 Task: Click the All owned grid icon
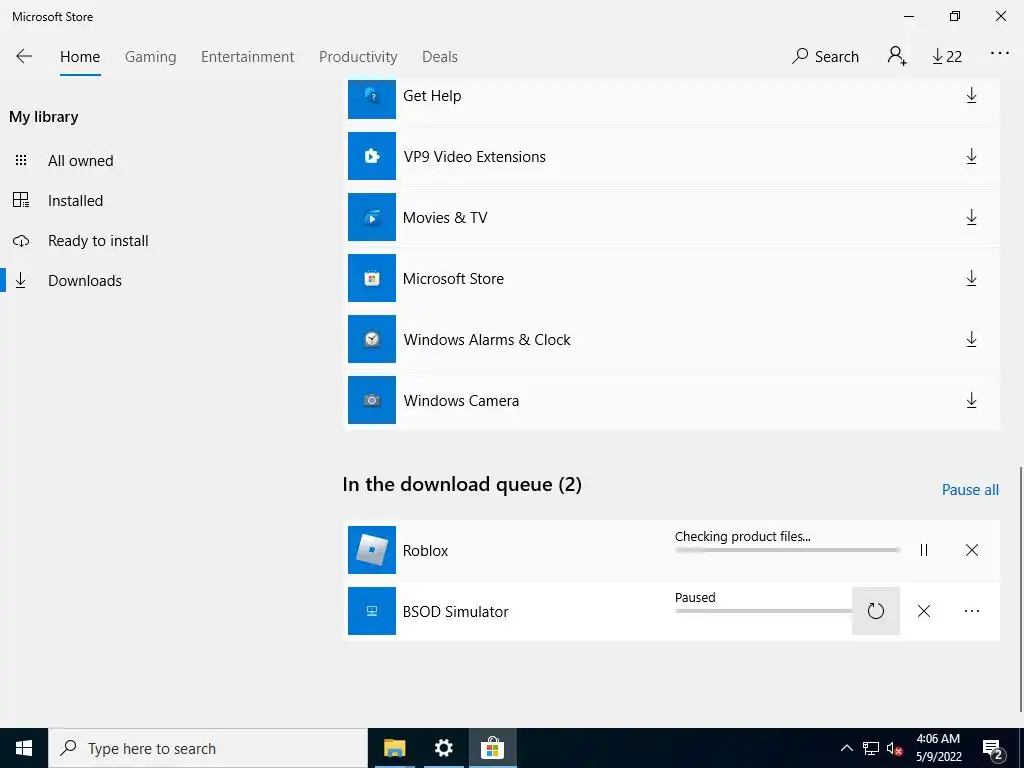[x=21, y=161]
